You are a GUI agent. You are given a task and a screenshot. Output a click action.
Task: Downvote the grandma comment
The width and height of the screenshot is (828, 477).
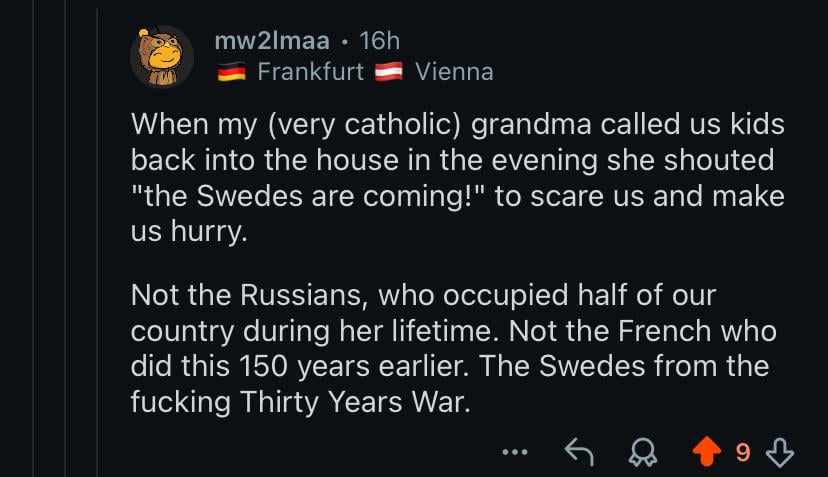(x=779, y=453)
